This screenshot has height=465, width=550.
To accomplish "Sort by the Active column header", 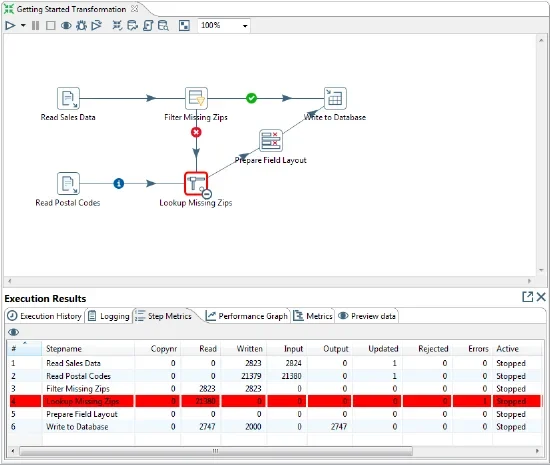I will click(x=517, y=349).
